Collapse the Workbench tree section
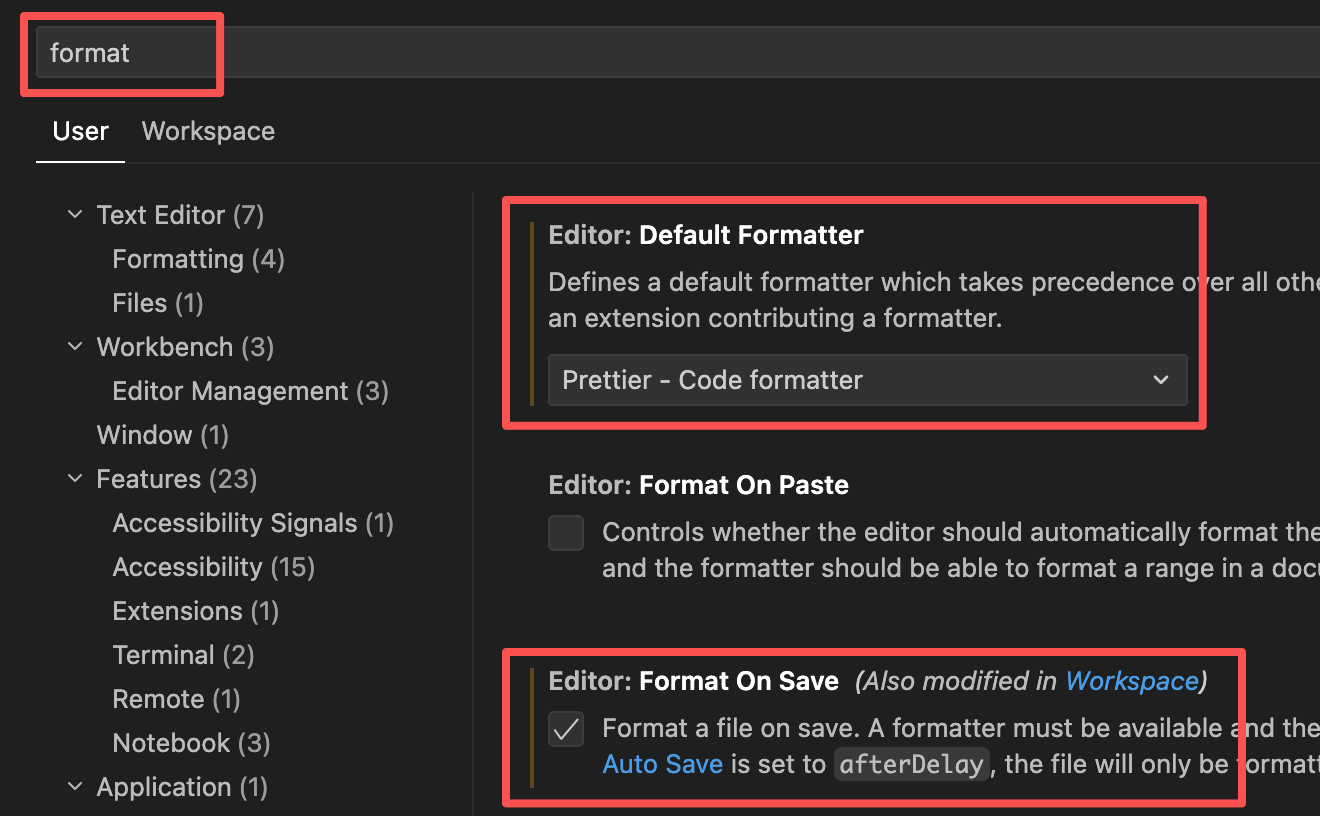The height and width of the screenshot is (816, 1320). (75, 347)
